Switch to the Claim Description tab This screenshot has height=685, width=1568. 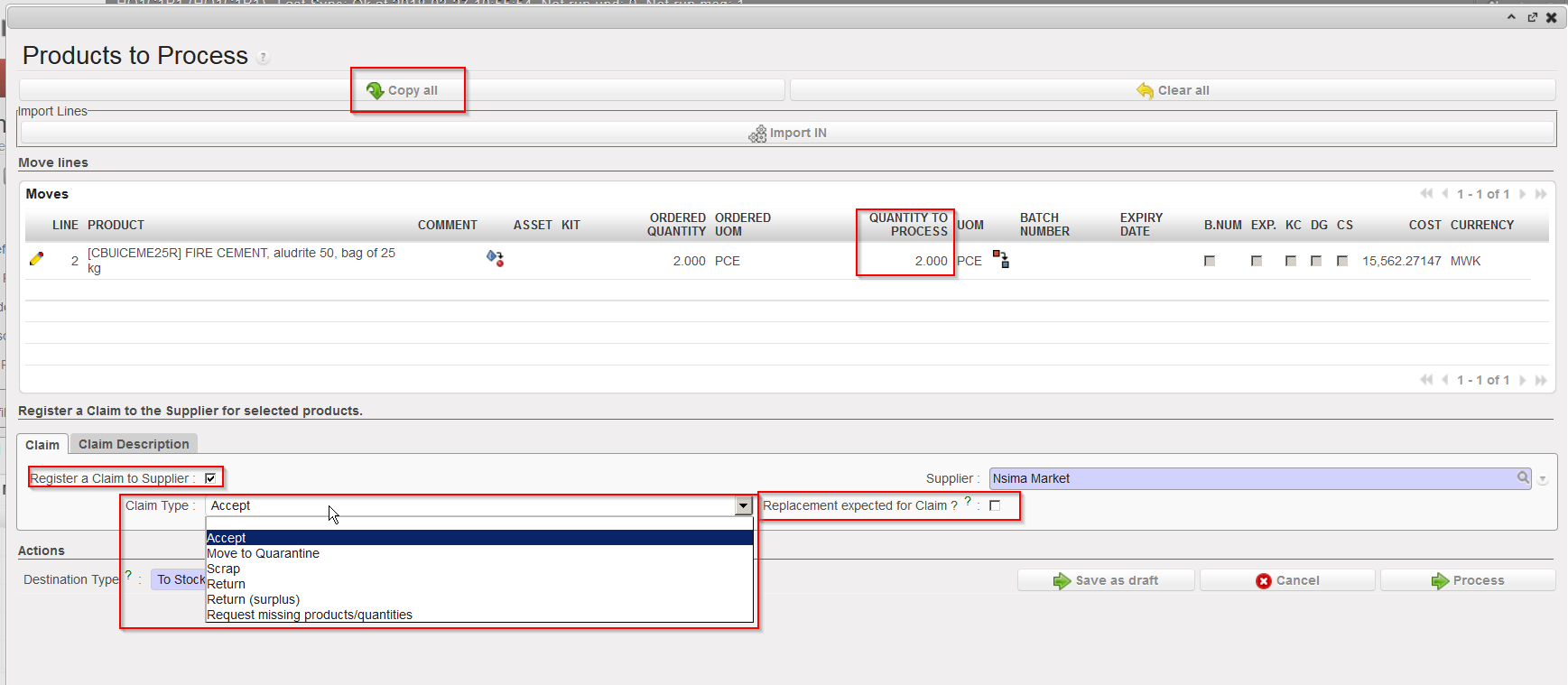pyautogui.click(x=134, y=444)
